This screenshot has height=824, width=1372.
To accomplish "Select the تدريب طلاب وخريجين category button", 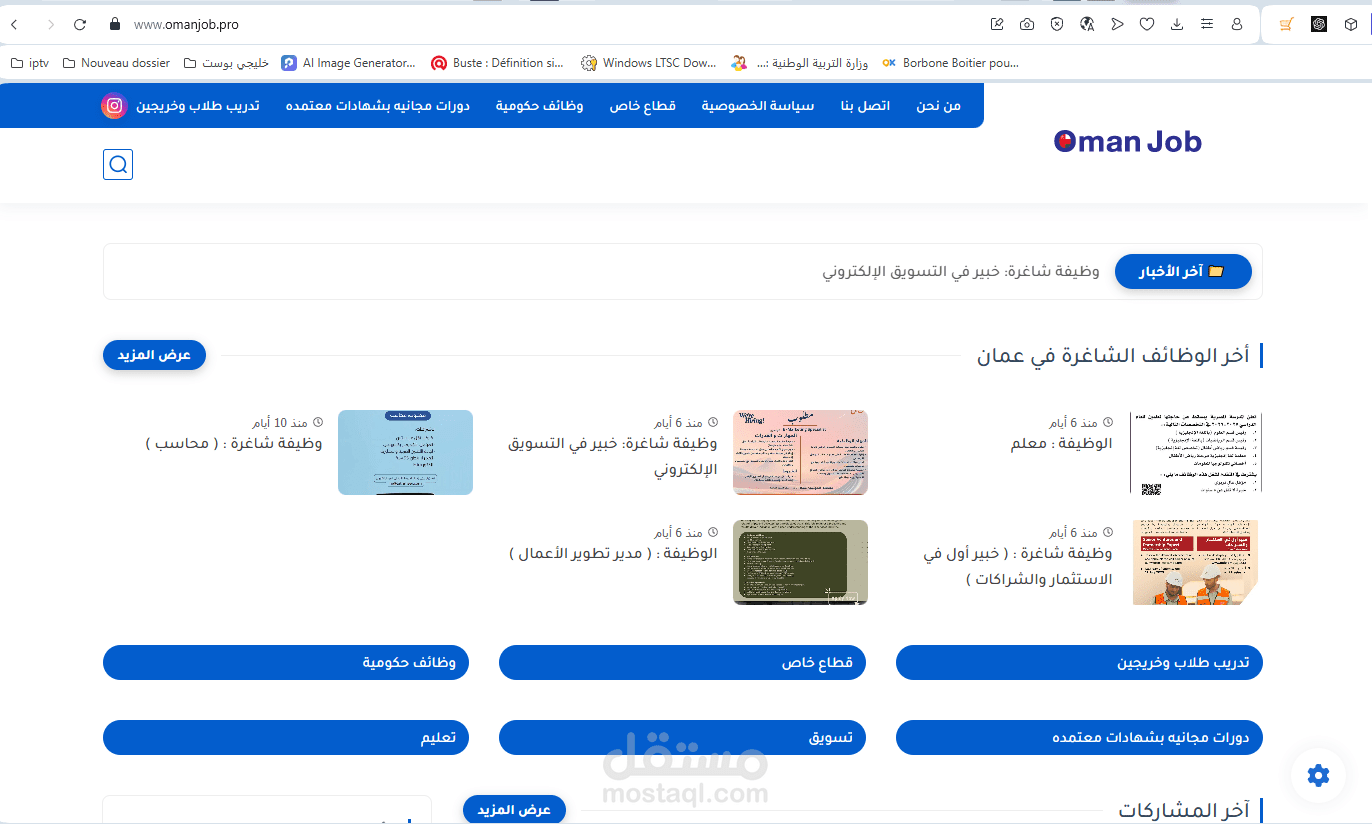I will click(1079, 663).
